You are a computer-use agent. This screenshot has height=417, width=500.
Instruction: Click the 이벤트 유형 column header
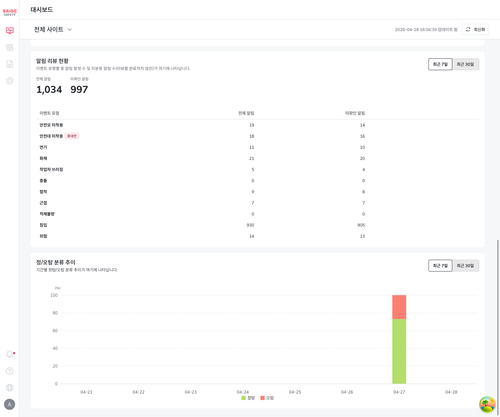pos(49,113)
